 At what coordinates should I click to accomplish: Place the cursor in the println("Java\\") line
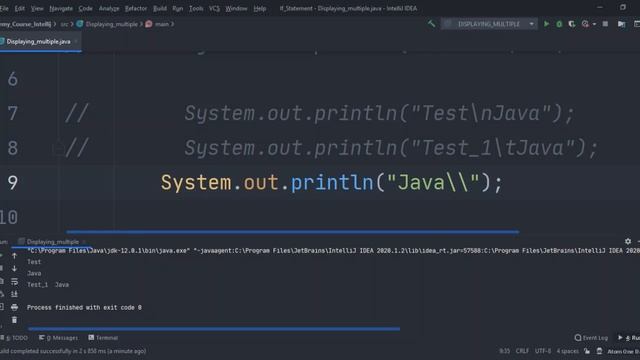coord(331,182)
